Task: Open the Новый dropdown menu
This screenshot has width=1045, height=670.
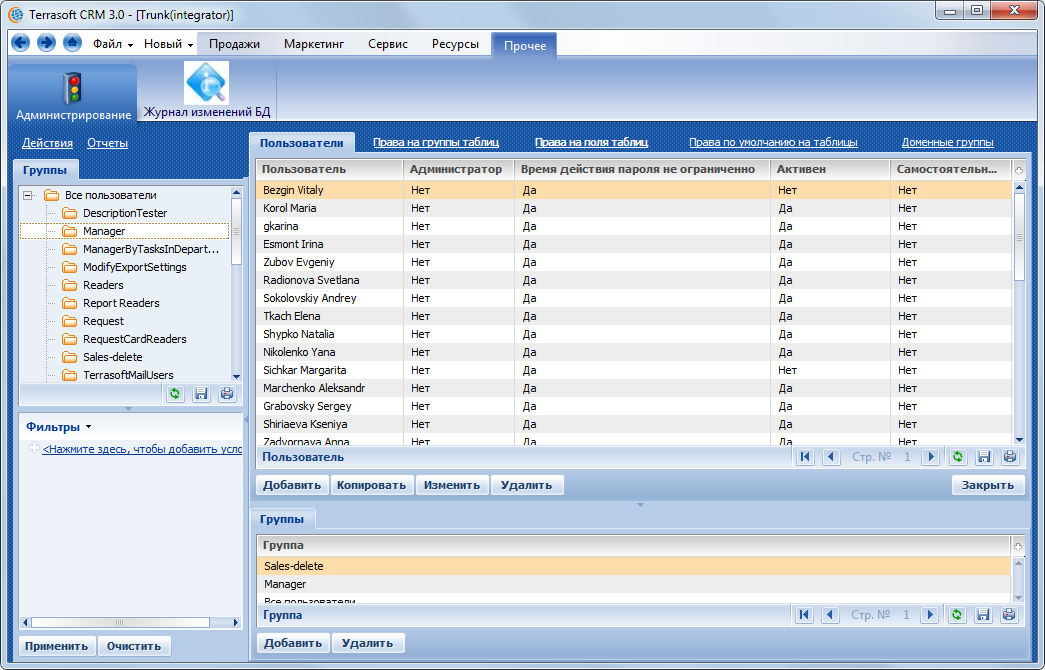Action: [169, 44]
